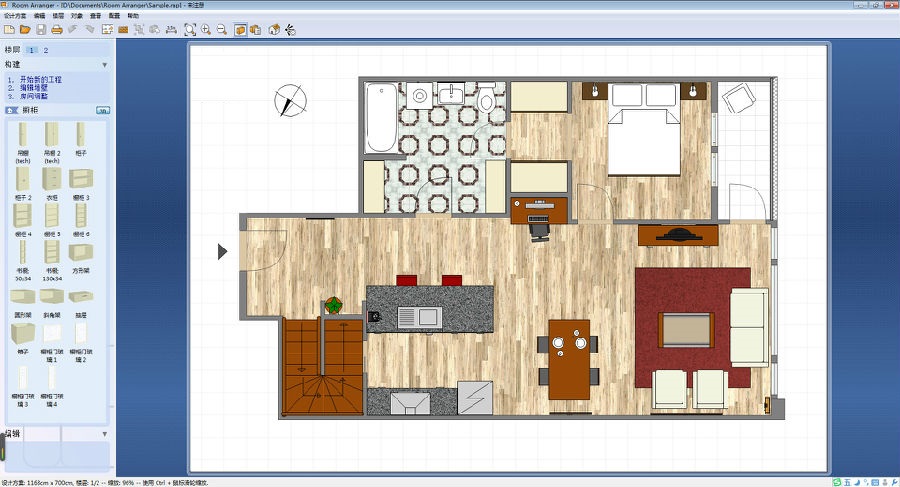Click the library home icon beside 橱柜
The image size is (900, 487).
click(x=11, y=110)
